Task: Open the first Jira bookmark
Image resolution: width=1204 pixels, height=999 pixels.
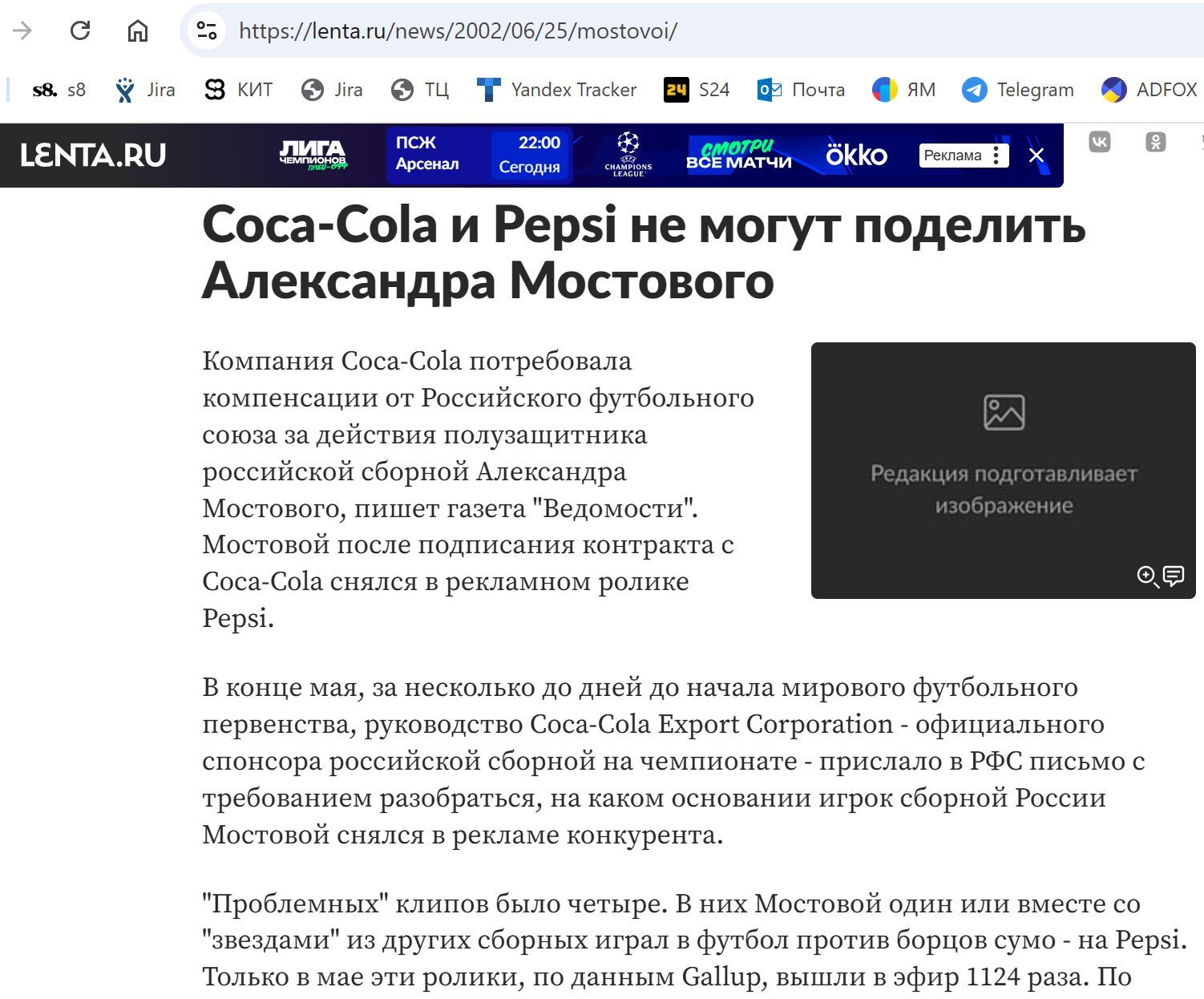Action: point(145,90)
